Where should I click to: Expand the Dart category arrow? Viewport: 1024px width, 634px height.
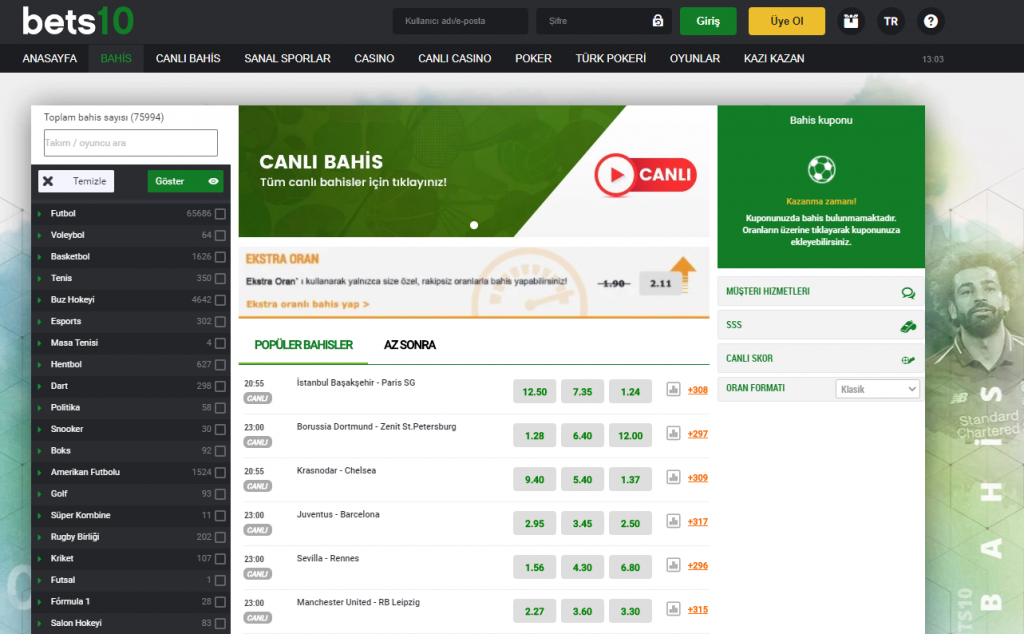coord(39,386)
